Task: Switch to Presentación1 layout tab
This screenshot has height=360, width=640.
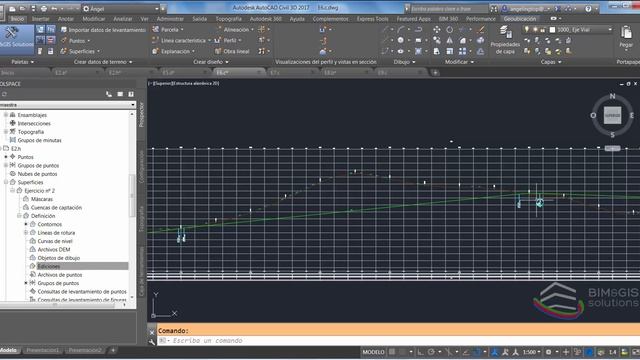Action: (42, 350)
